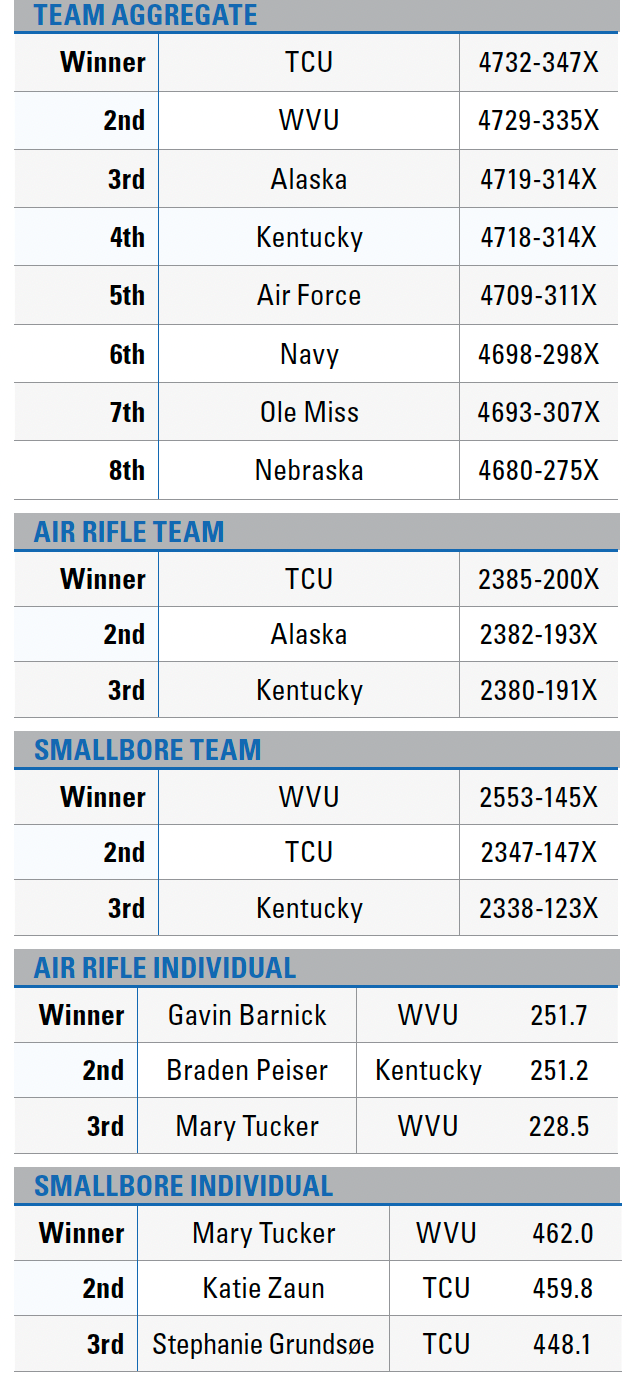The image size is (634, 1382).
Task: Click Stephanie Grundsøe's name
Action: (263, 1345)
